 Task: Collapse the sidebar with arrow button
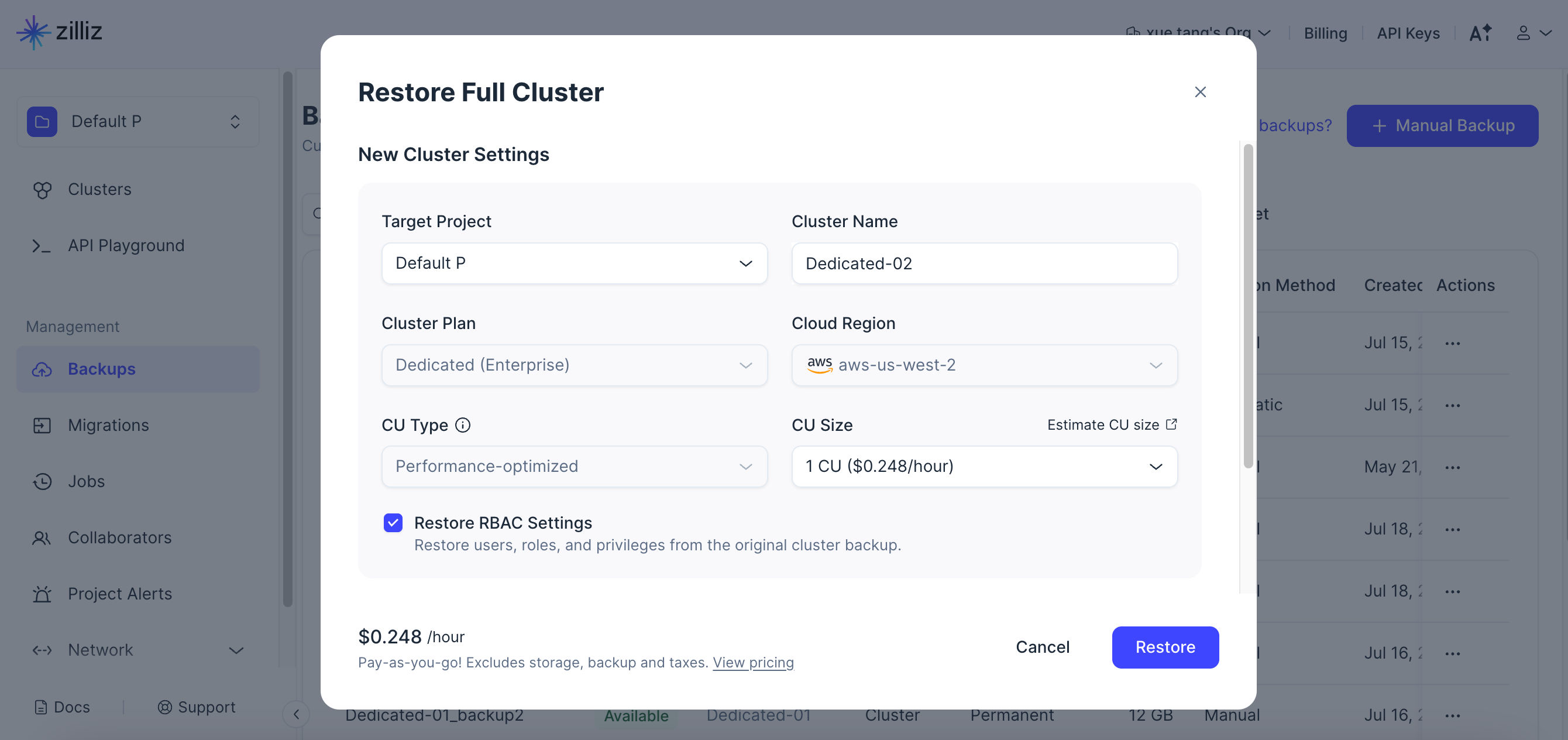click(x=297, y=714)
